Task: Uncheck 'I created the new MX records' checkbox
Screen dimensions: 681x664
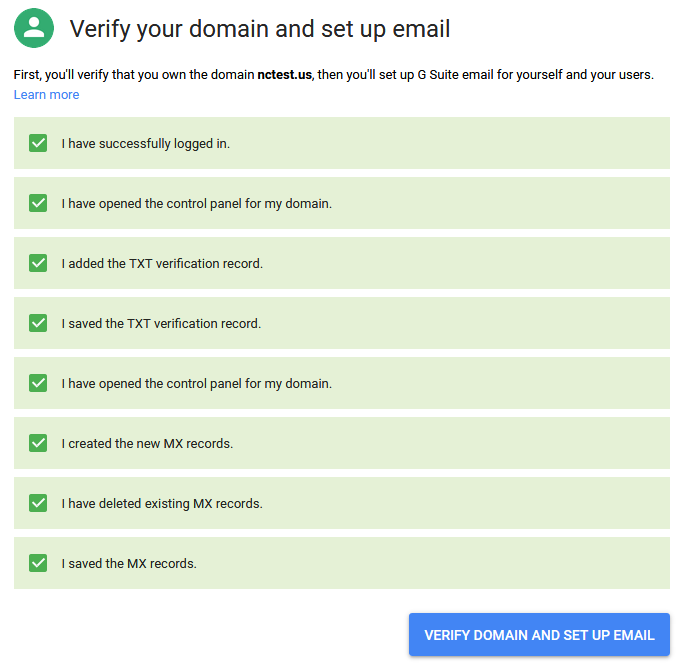Action: (x=38, y=443)
